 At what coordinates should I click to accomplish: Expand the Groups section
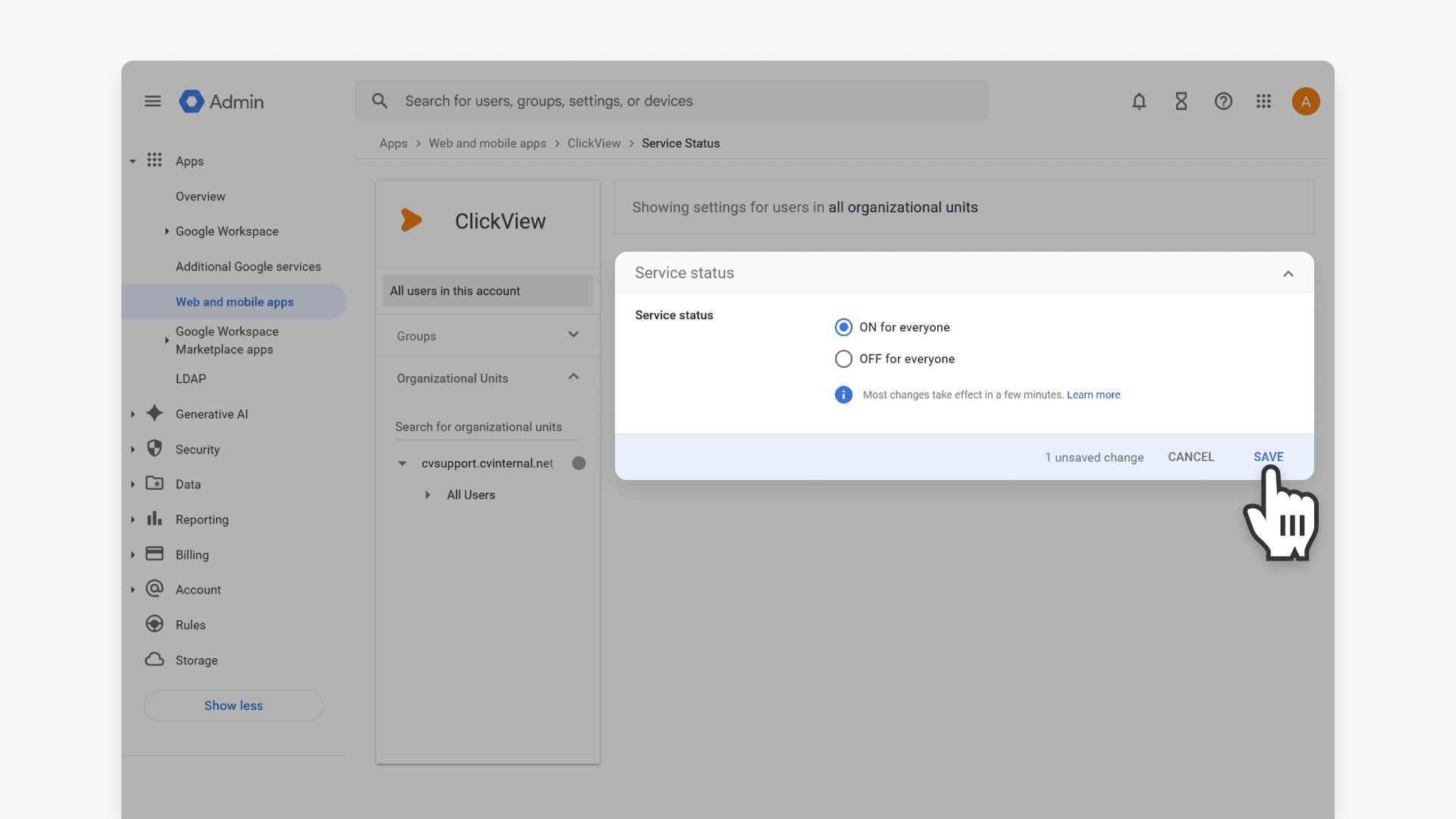pos(488,335)
